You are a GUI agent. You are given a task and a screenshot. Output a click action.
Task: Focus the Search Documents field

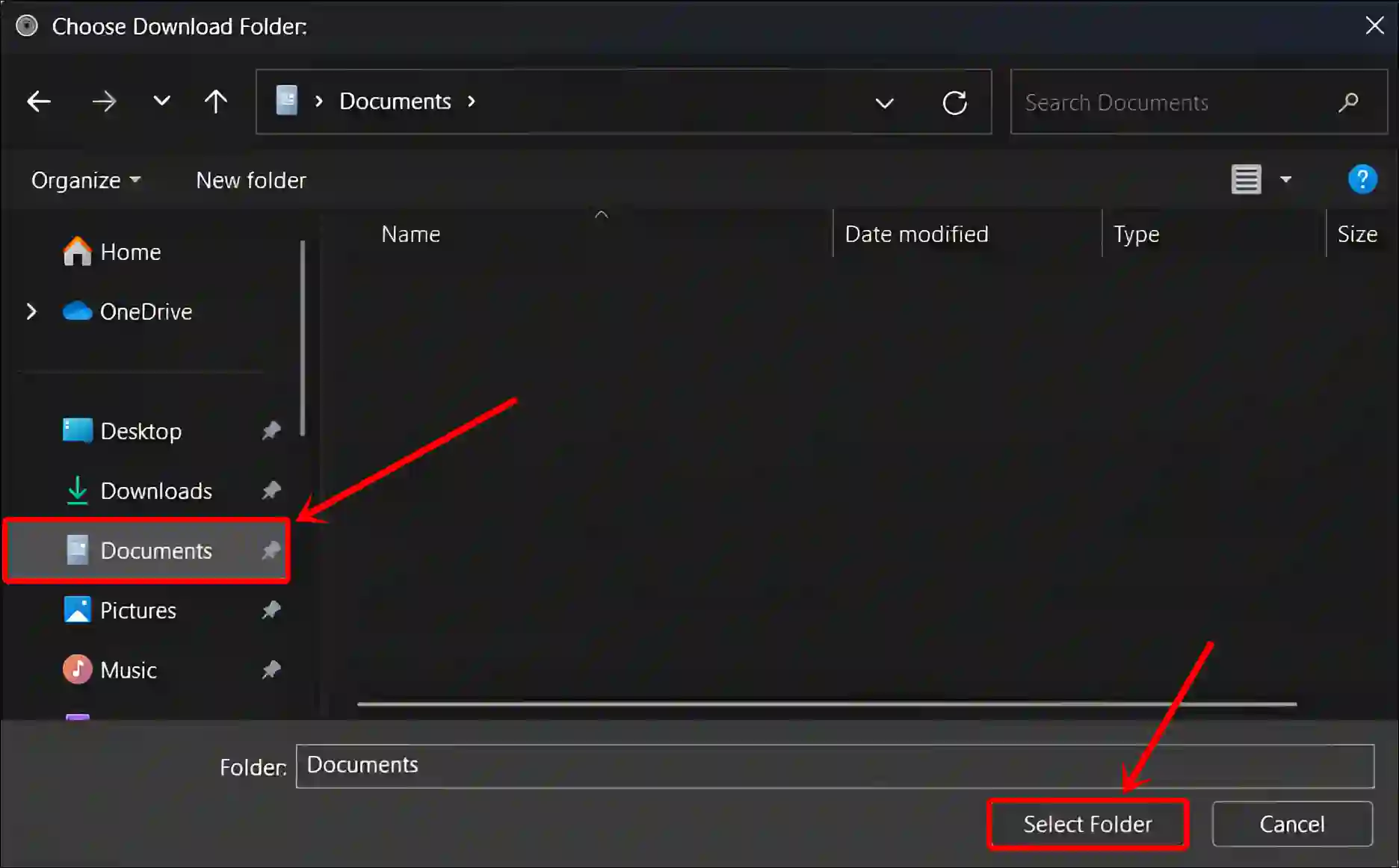tap(1199, 102)
